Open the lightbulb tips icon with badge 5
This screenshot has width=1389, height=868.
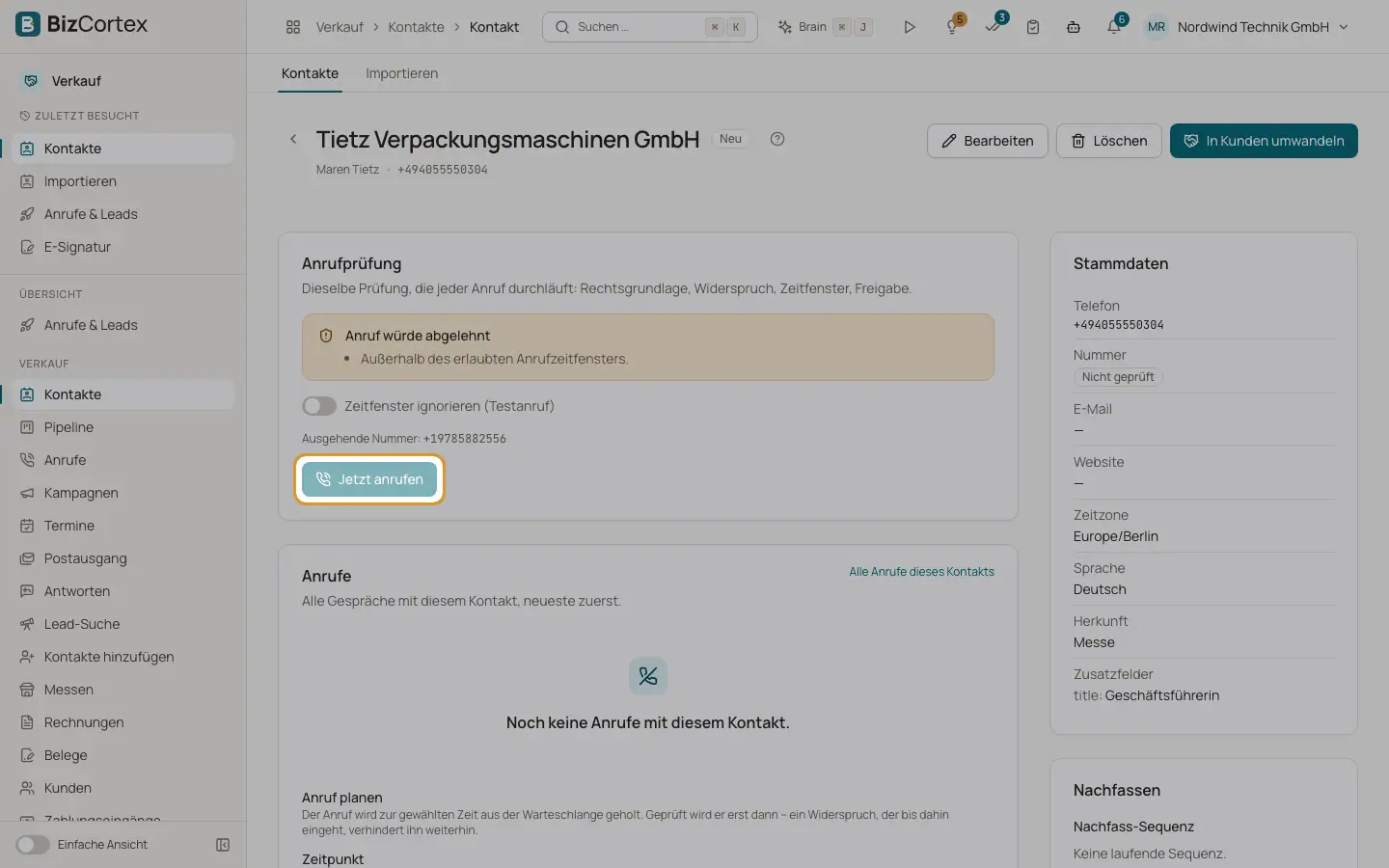[x=952, y=27]
